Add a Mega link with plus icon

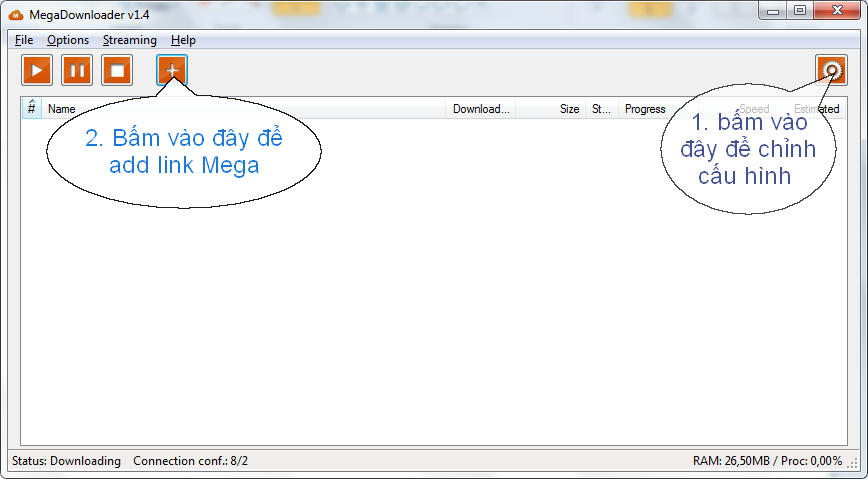172,70
